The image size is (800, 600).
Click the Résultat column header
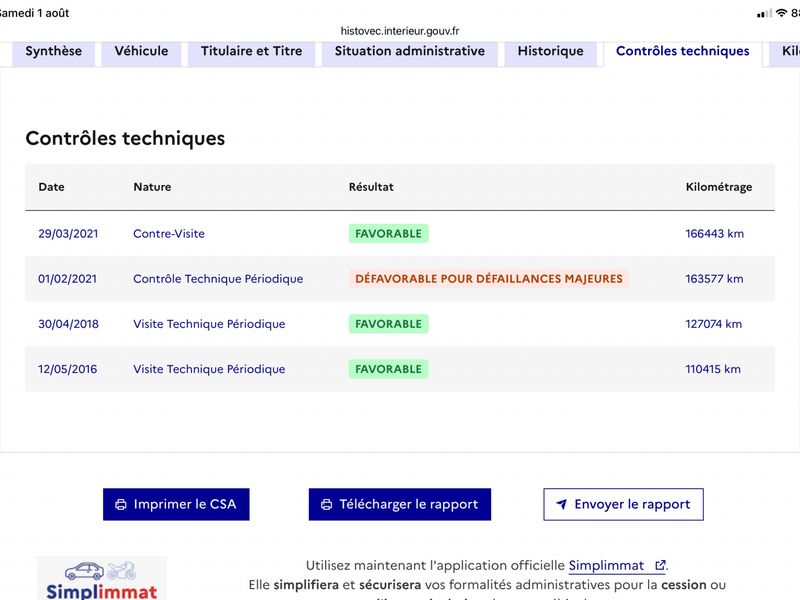click(371, 187)
